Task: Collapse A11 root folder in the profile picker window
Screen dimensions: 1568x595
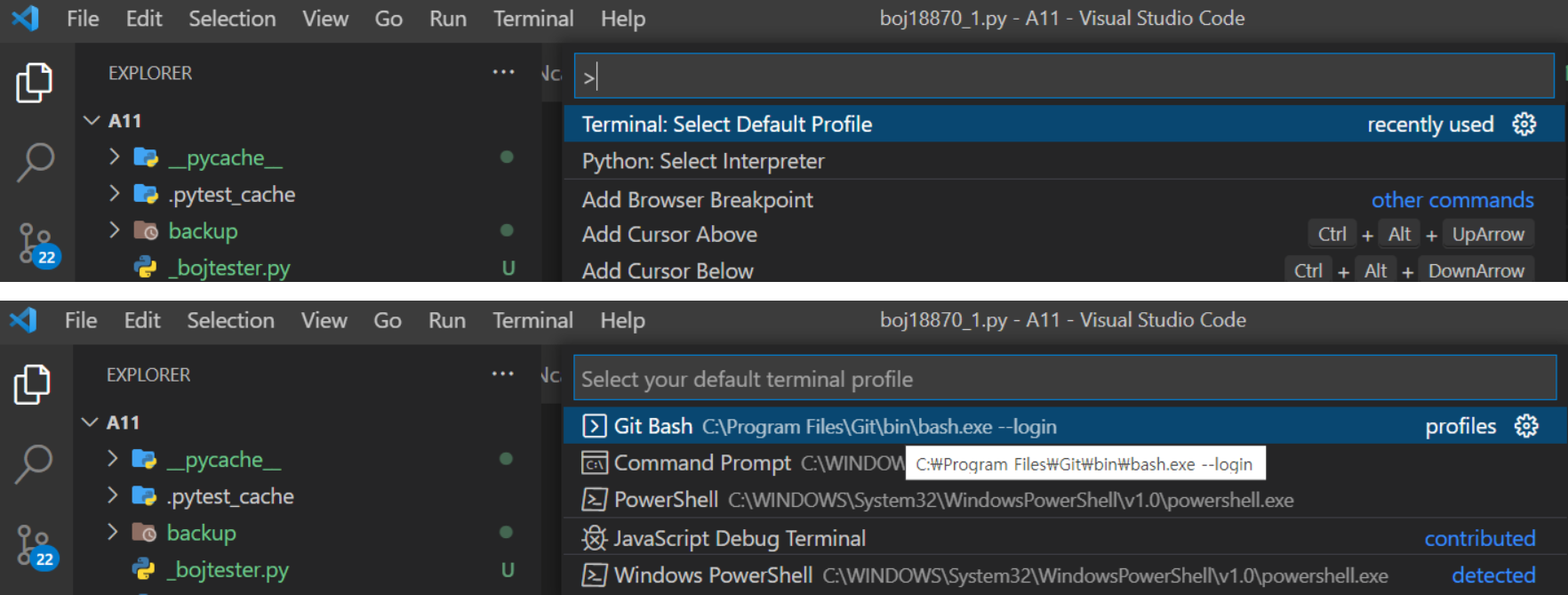Action: tap(90, 422)
